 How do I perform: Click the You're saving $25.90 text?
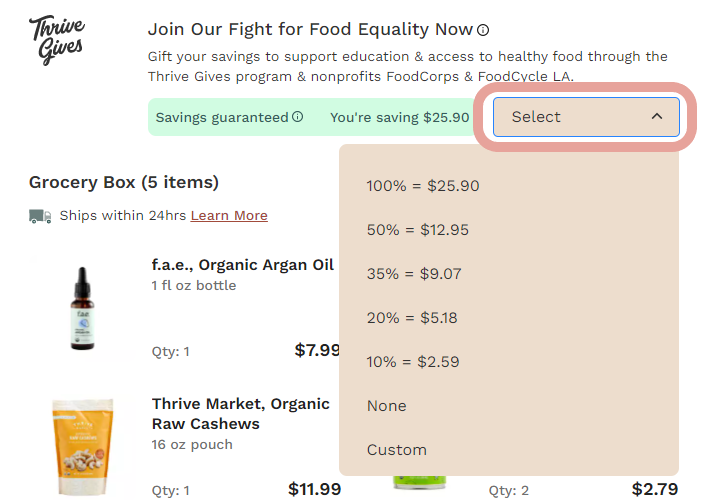click(400, 117)
